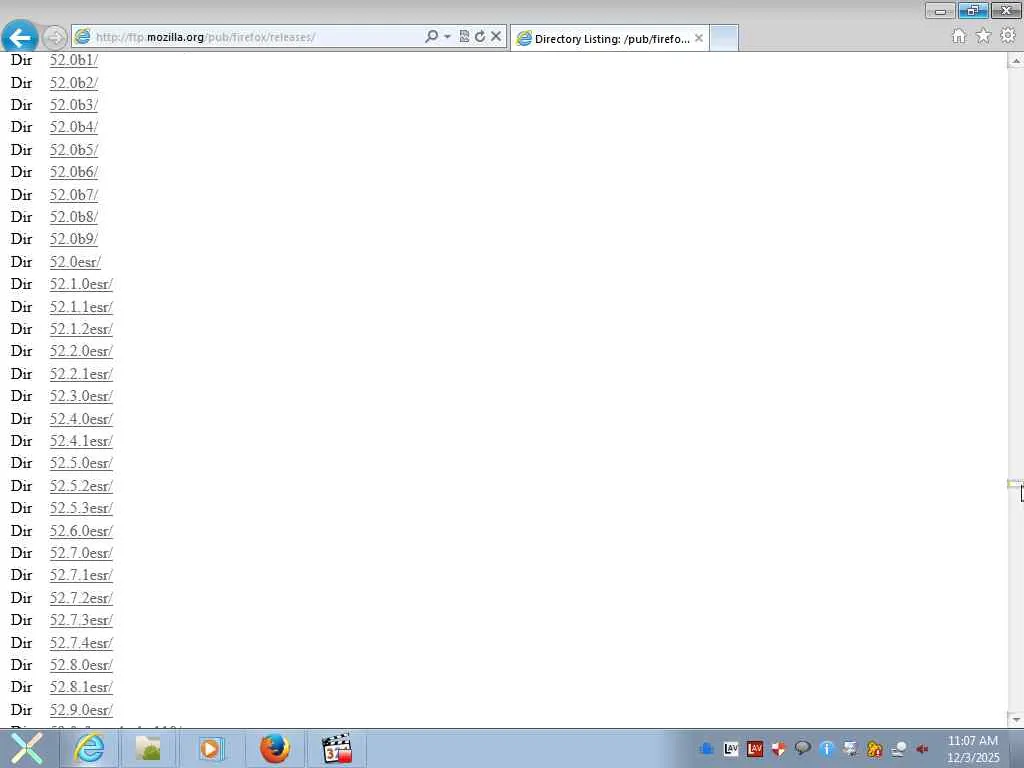
Task: Open the 52.8.0esr/ directory link
Action: click(81, 665)
